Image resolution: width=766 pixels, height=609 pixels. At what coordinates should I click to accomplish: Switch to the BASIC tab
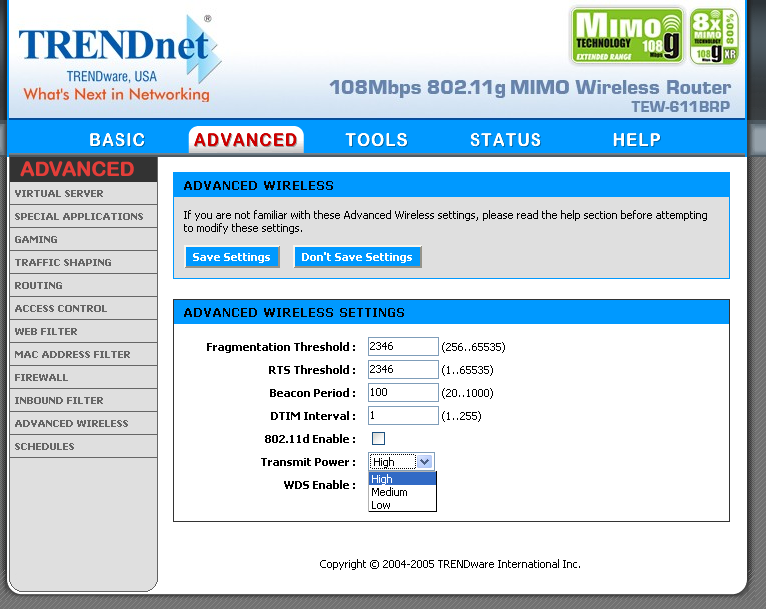117,140
